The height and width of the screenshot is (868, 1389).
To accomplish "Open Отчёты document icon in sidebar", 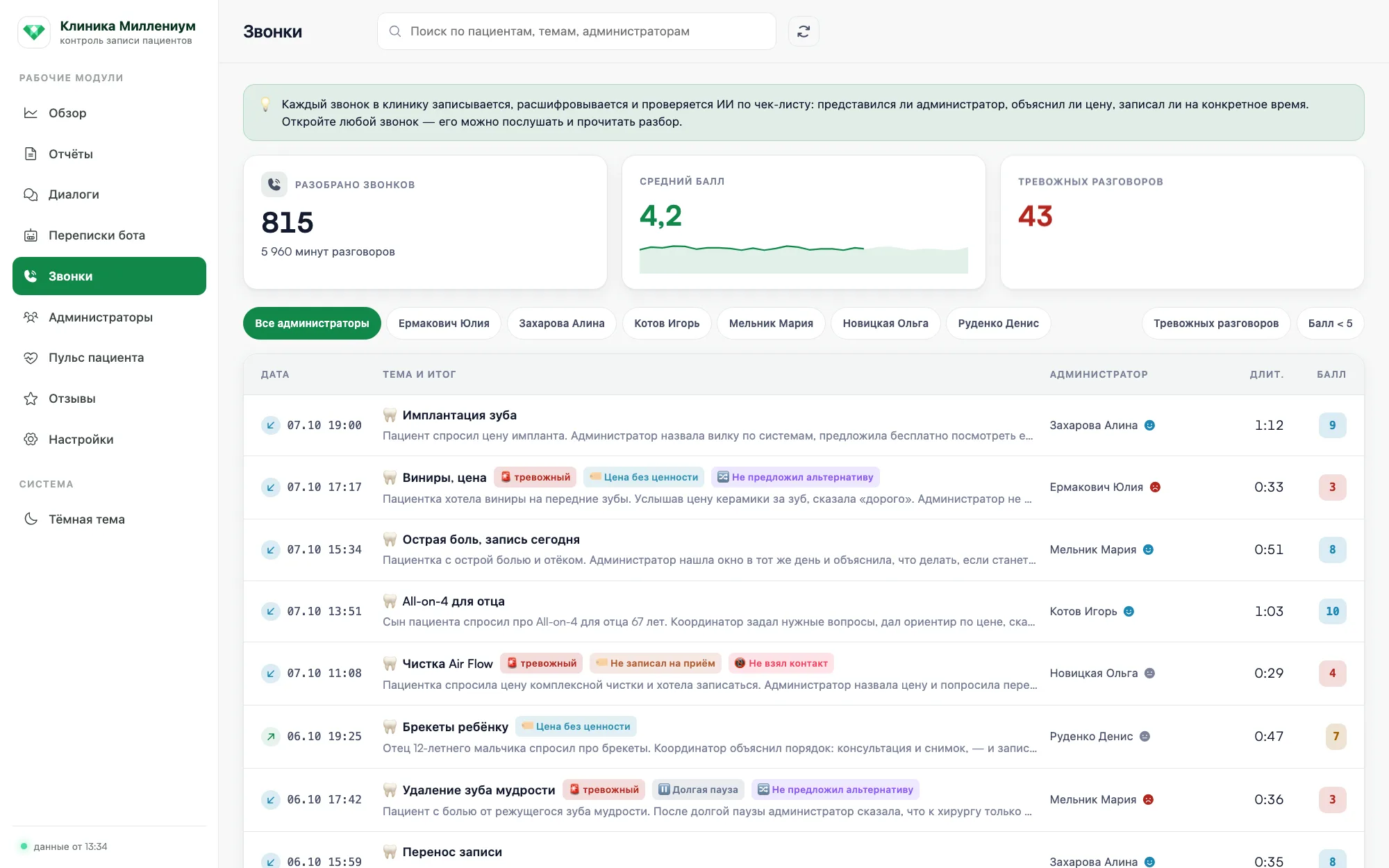I will click(x=31, y=153).
